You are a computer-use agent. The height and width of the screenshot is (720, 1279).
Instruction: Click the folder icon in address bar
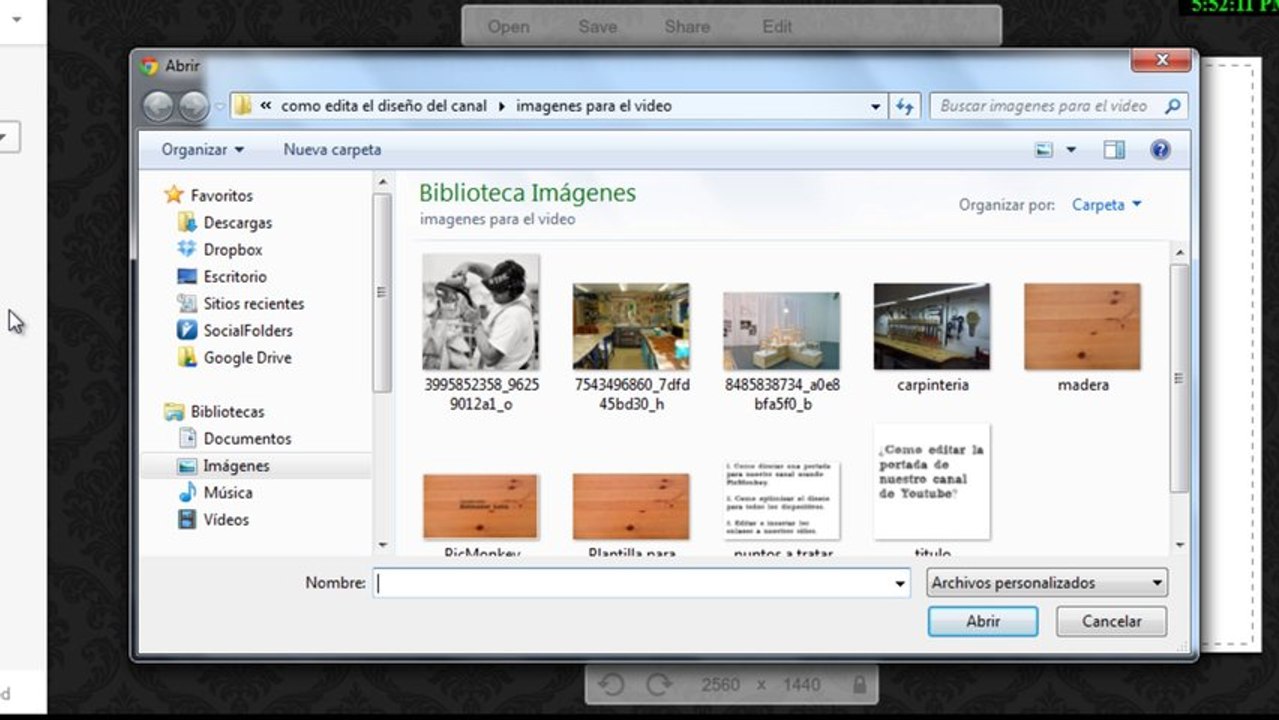click(242, 106)
